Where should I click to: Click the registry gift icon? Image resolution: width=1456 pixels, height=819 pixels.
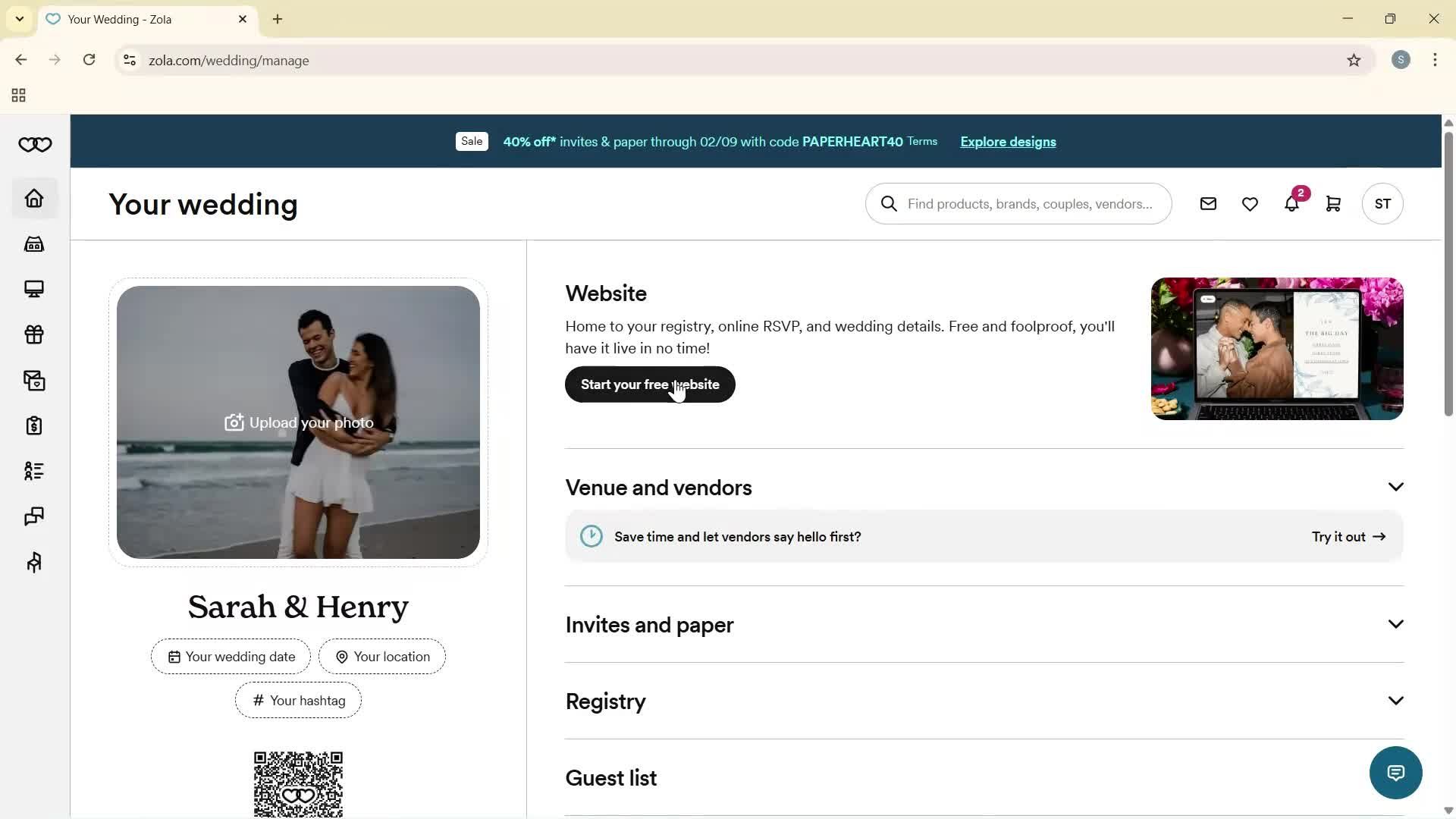pyautogui.click(x=34, y=334)
